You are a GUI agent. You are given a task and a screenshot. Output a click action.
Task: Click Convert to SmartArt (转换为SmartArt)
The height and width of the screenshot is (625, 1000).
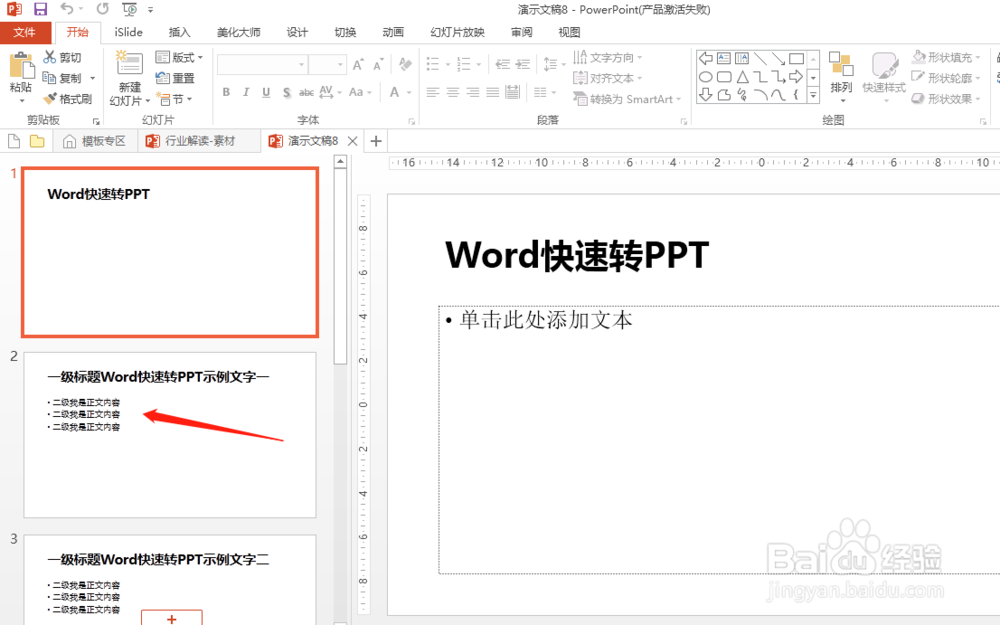pyautogui.click(x=627, y=98)
